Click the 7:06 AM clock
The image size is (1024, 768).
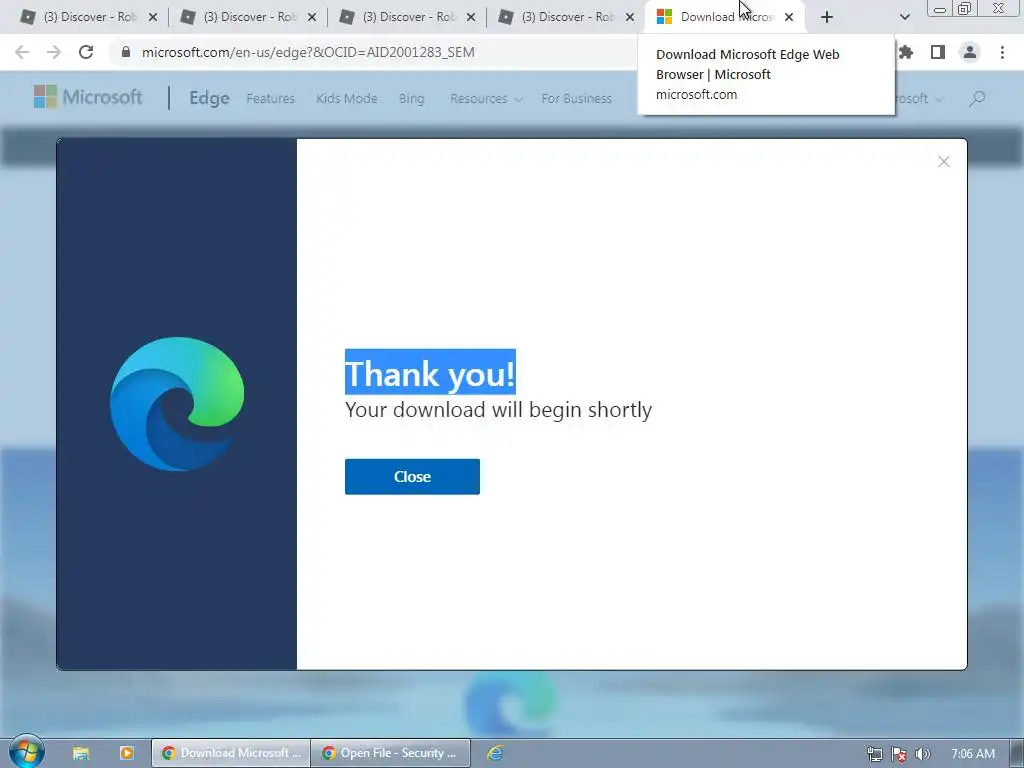click(x=973, y=754)
